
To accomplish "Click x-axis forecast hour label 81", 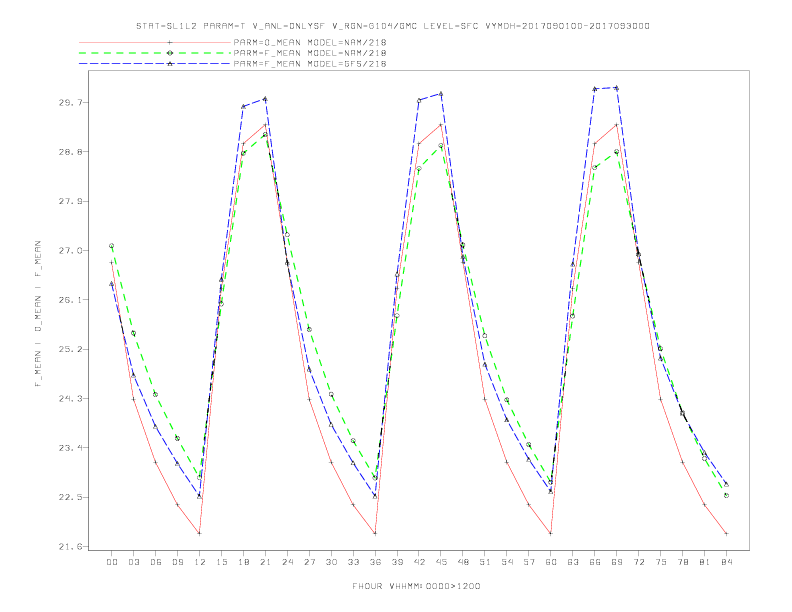I will pyautogui.click(x=705, y=562).
